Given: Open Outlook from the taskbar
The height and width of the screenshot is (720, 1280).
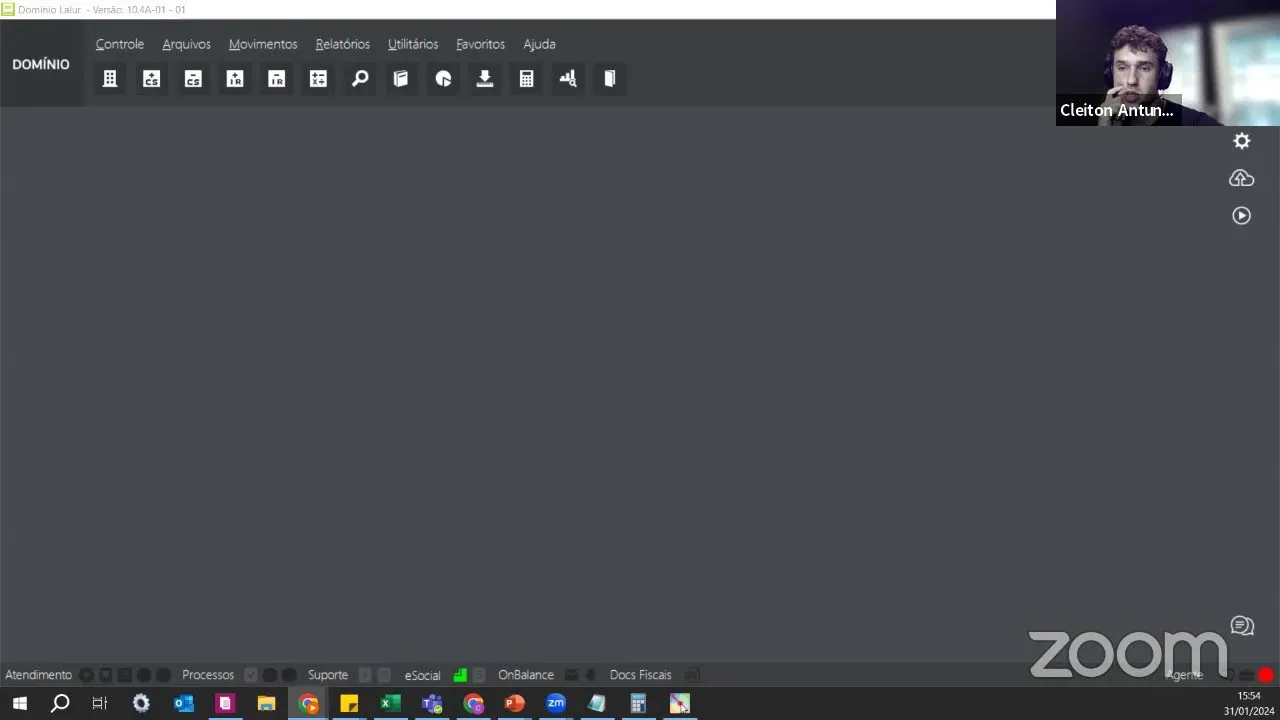Looking at the screenshot, I should click(x=183, y=704).
